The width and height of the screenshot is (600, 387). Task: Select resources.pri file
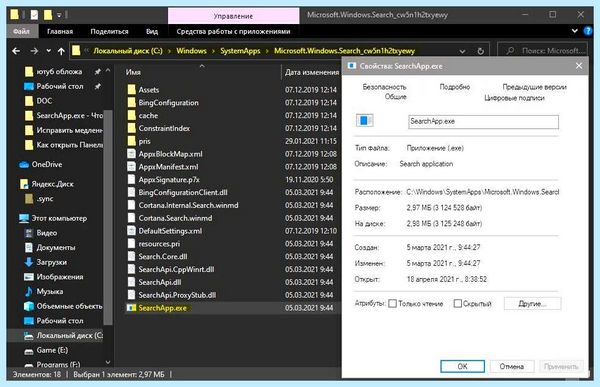click(x=159, y=244)
